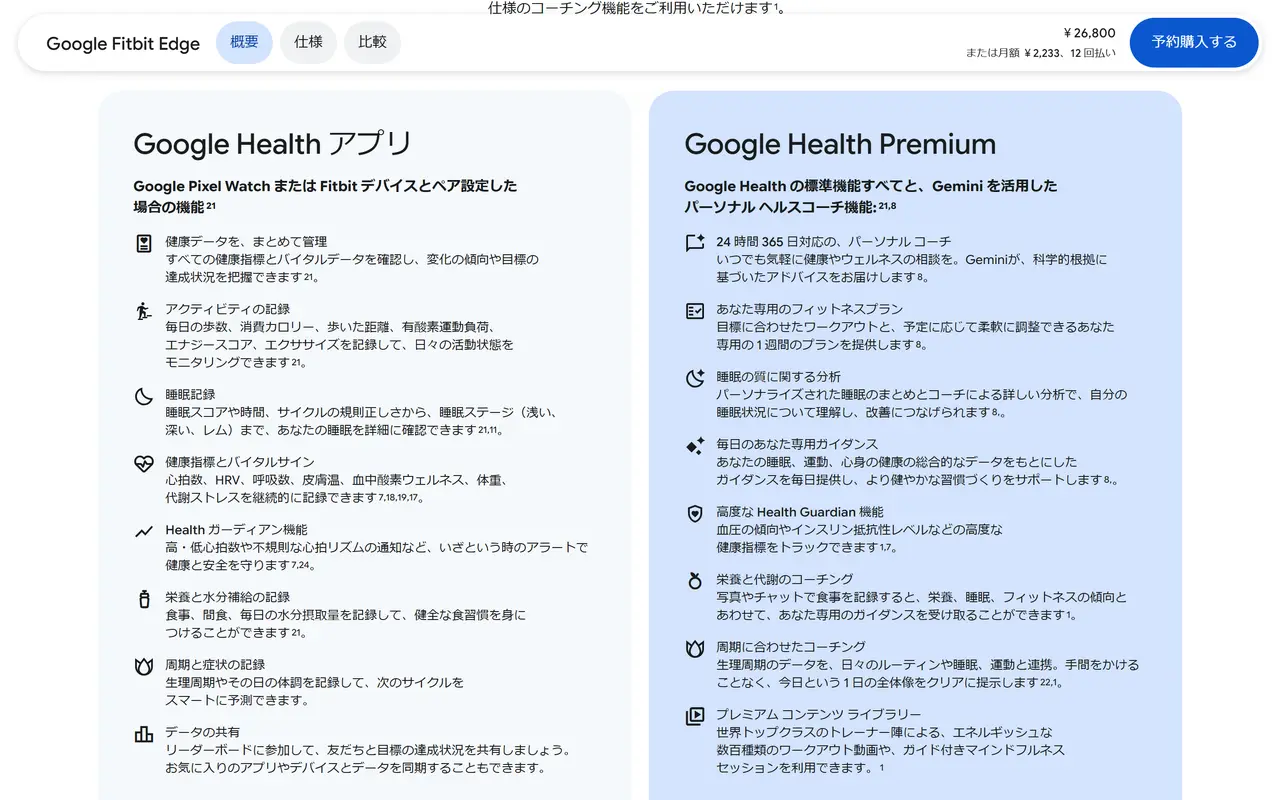
Task: Click the activity walking figure icon
Action: tap(144, 311)
